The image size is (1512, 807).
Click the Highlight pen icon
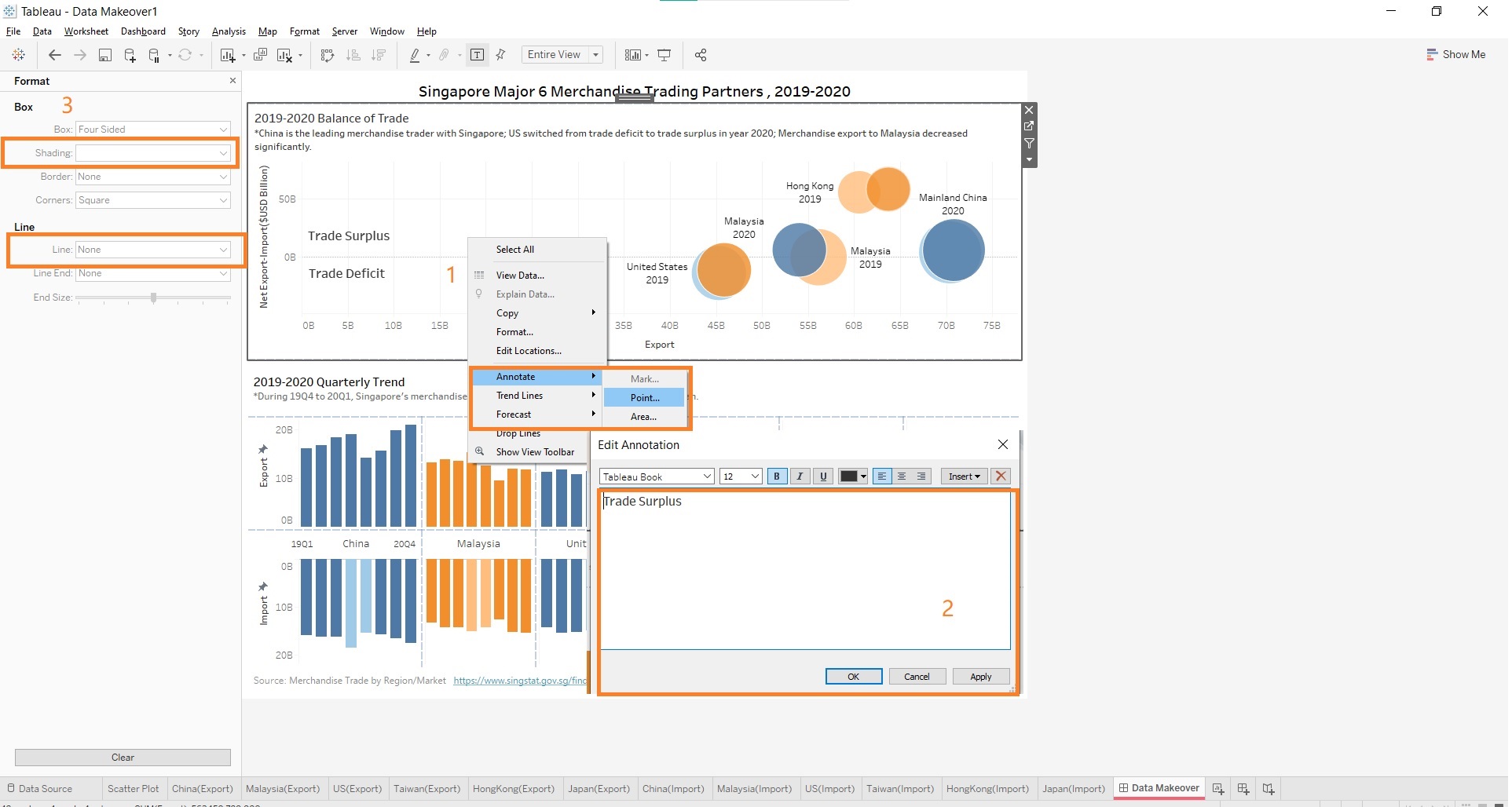[415, 55]
